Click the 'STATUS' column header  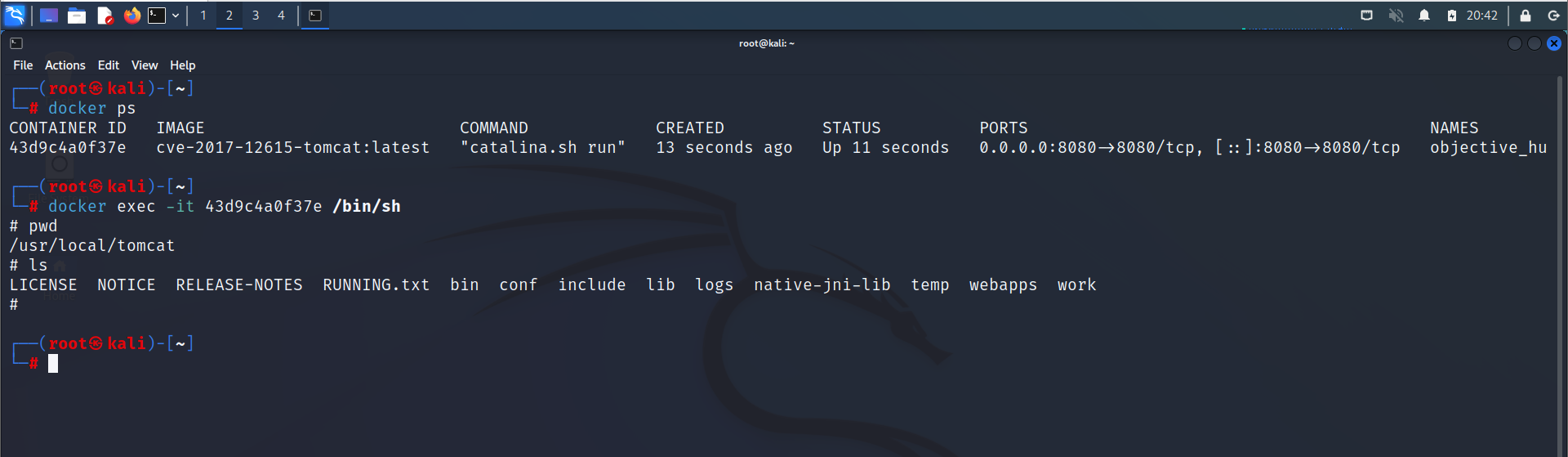pyautogui.click(x=852, y=128)
